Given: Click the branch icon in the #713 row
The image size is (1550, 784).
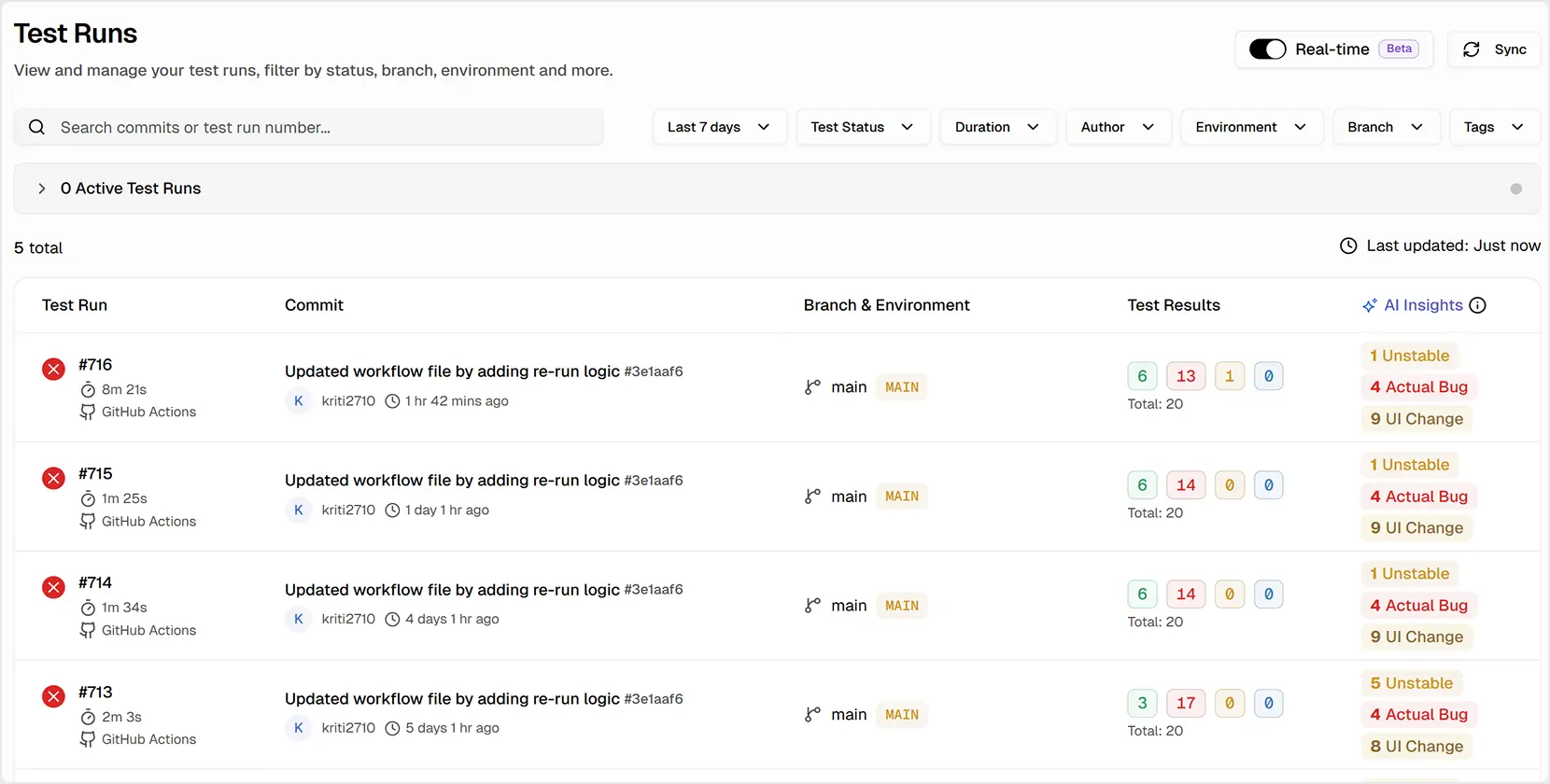Looking at the screenshot, I should [x=812, y=714].
